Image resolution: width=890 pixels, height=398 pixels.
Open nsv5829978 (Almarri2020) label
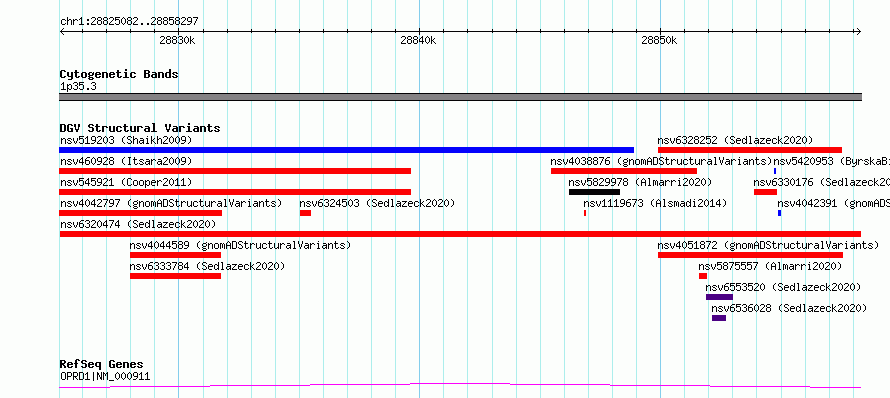coord(640,182)
